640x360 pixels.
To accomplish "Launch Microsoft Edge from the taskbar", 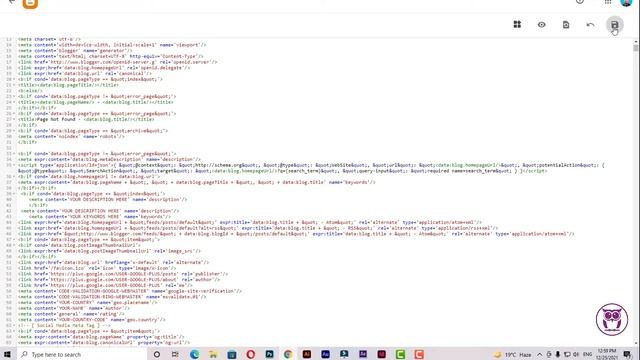I will [x=194, y=354].
